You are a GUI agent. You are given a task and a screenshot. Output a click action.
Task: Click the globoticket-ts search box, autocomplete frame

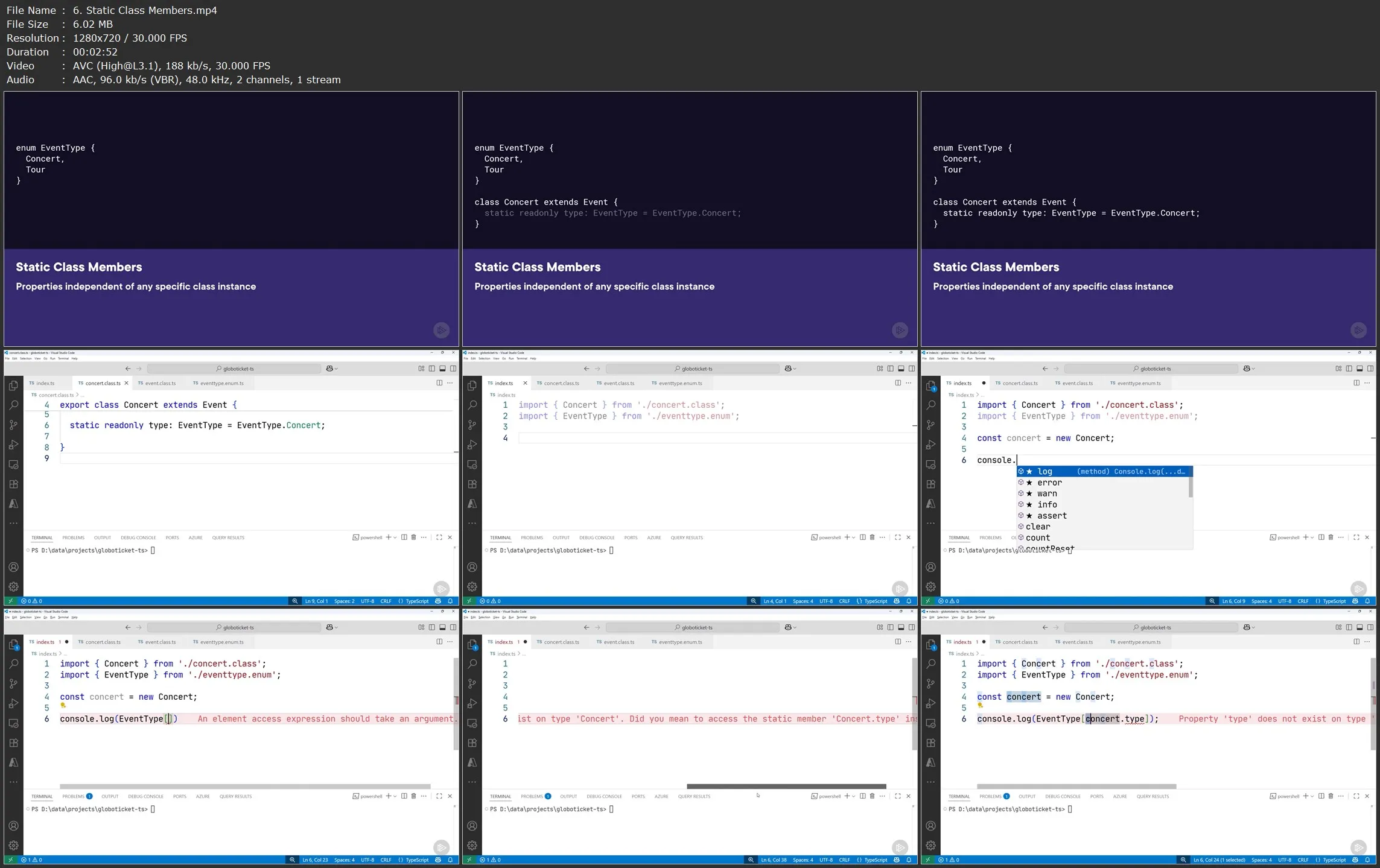[1151, 369]
